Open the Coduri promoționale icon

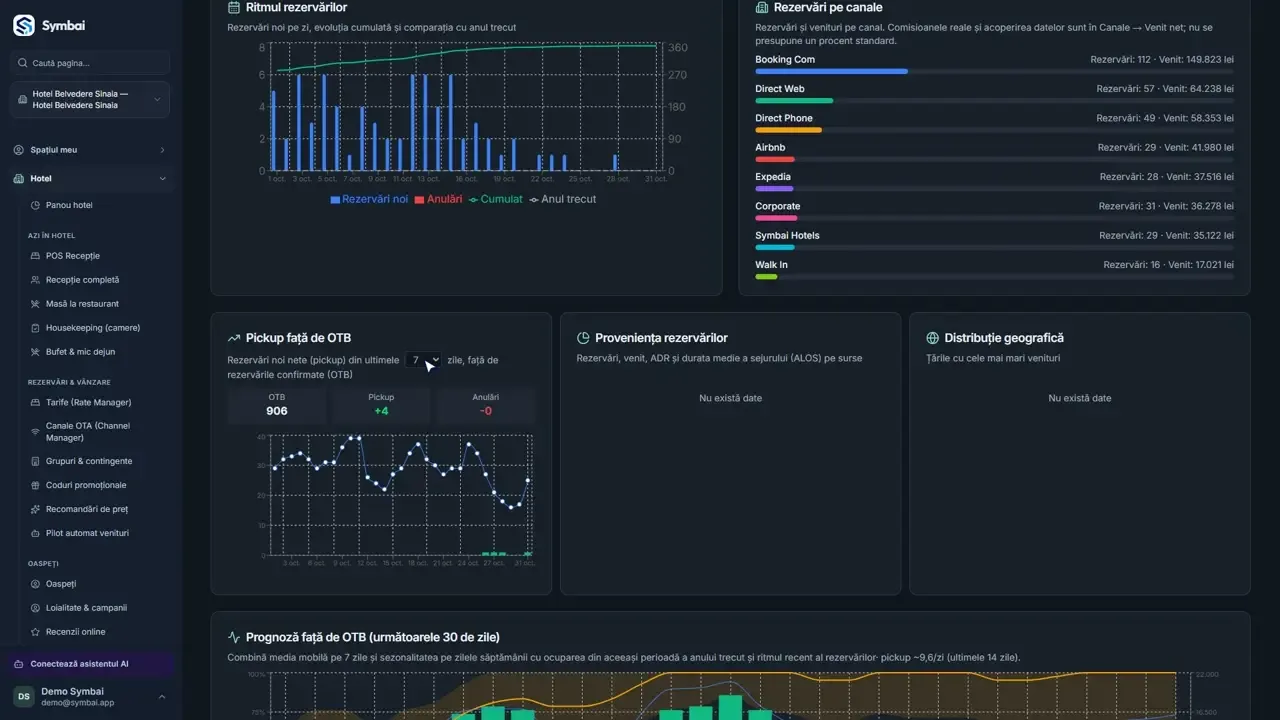point(35,485)
